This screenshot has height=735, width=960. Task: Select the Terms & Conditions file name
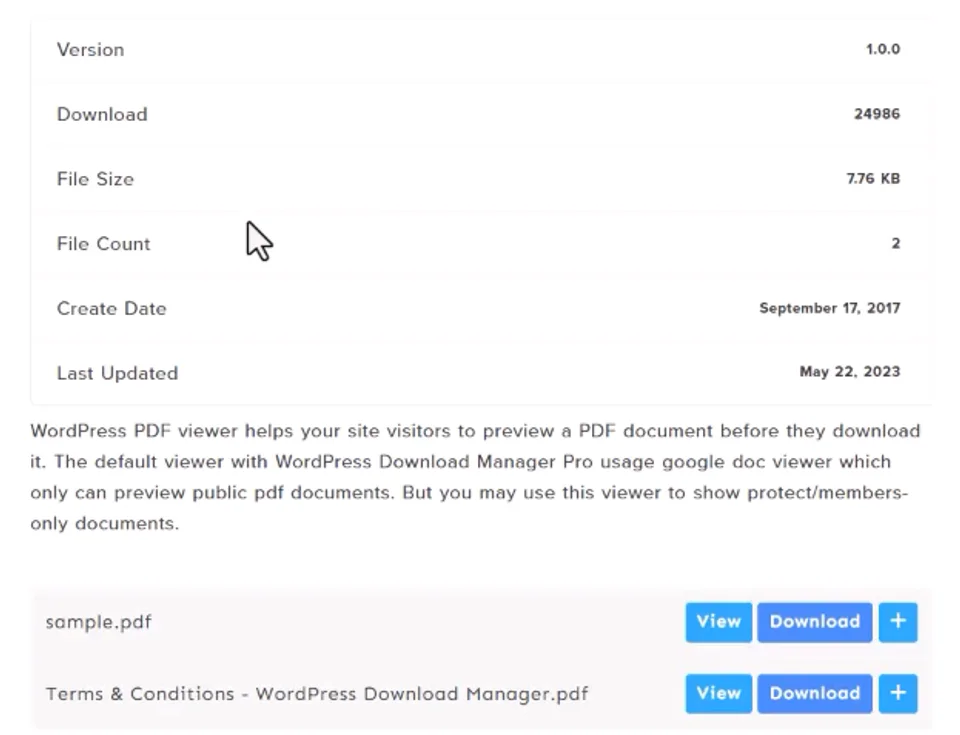pyautogui.click(x=317, y=694)
